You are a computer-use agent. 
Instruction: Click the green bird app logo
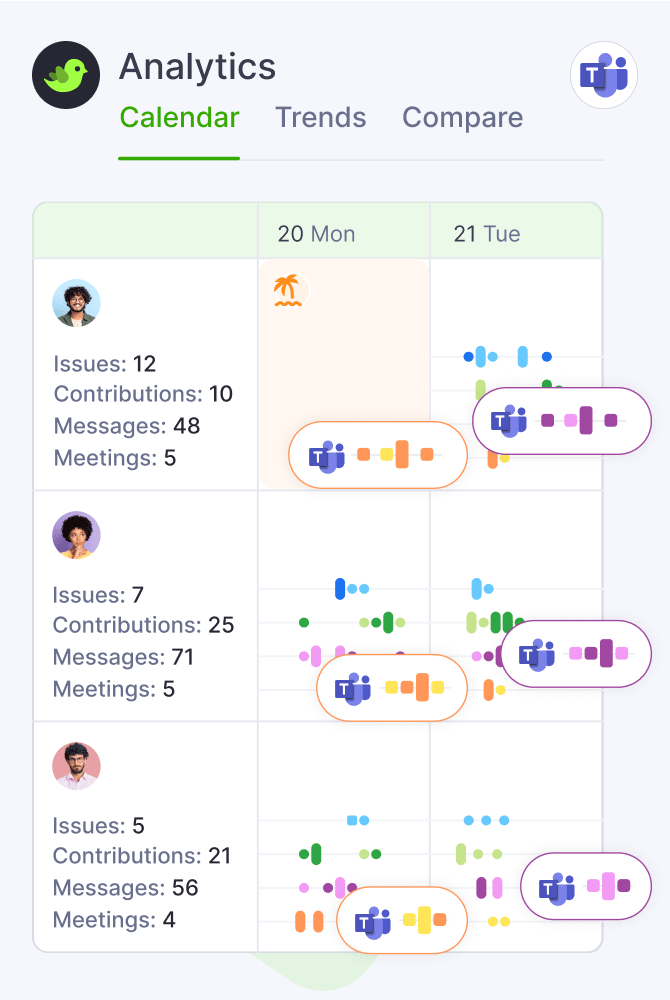pos(68,75)
